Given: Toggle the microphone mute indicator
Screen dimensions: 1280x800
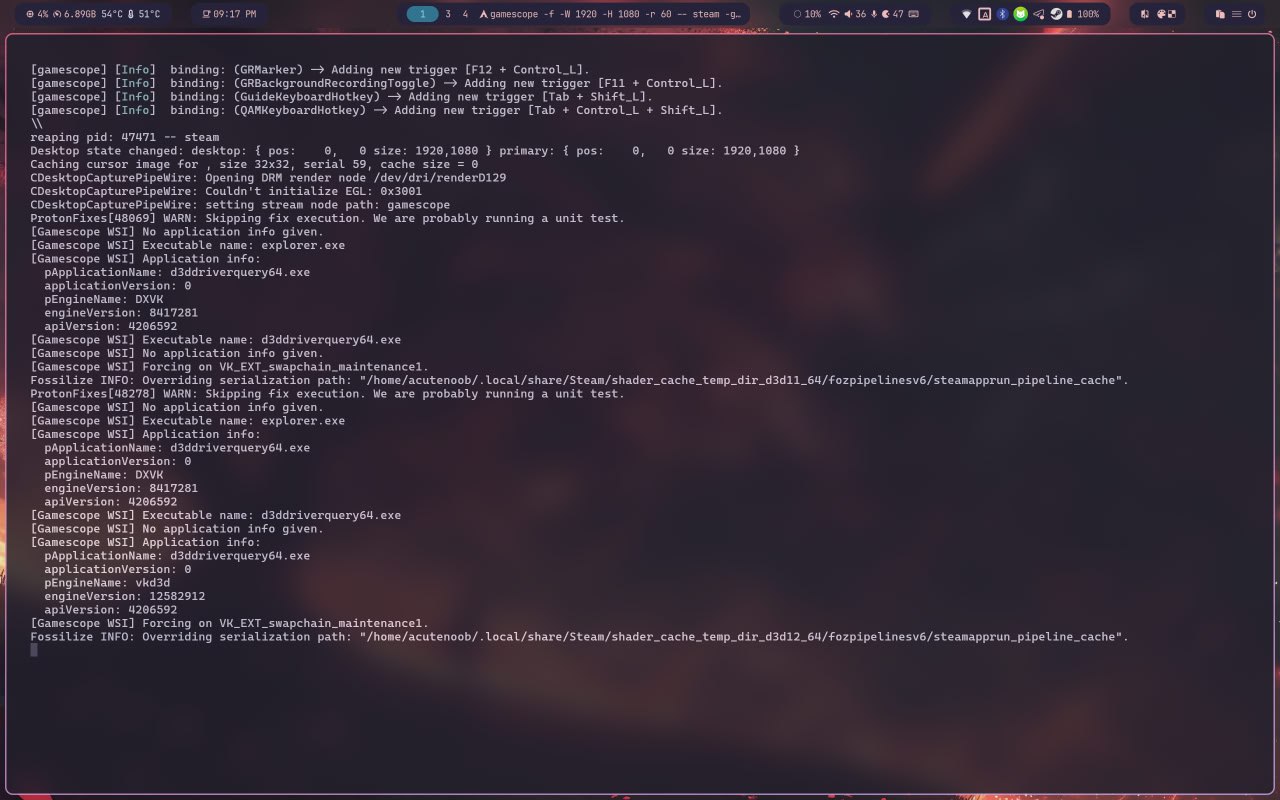Looking at the screenshot, I should pos(875,14).
